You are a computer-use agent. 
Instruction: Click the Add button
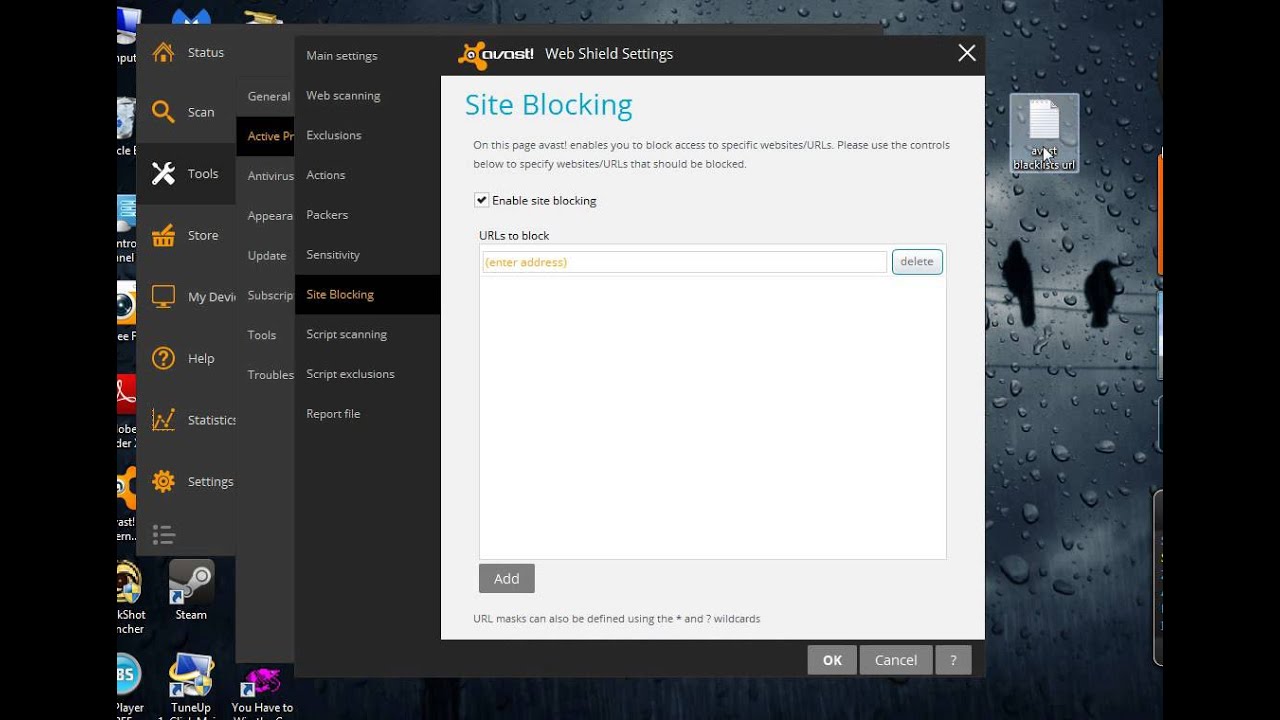click(x=506, y=578)
